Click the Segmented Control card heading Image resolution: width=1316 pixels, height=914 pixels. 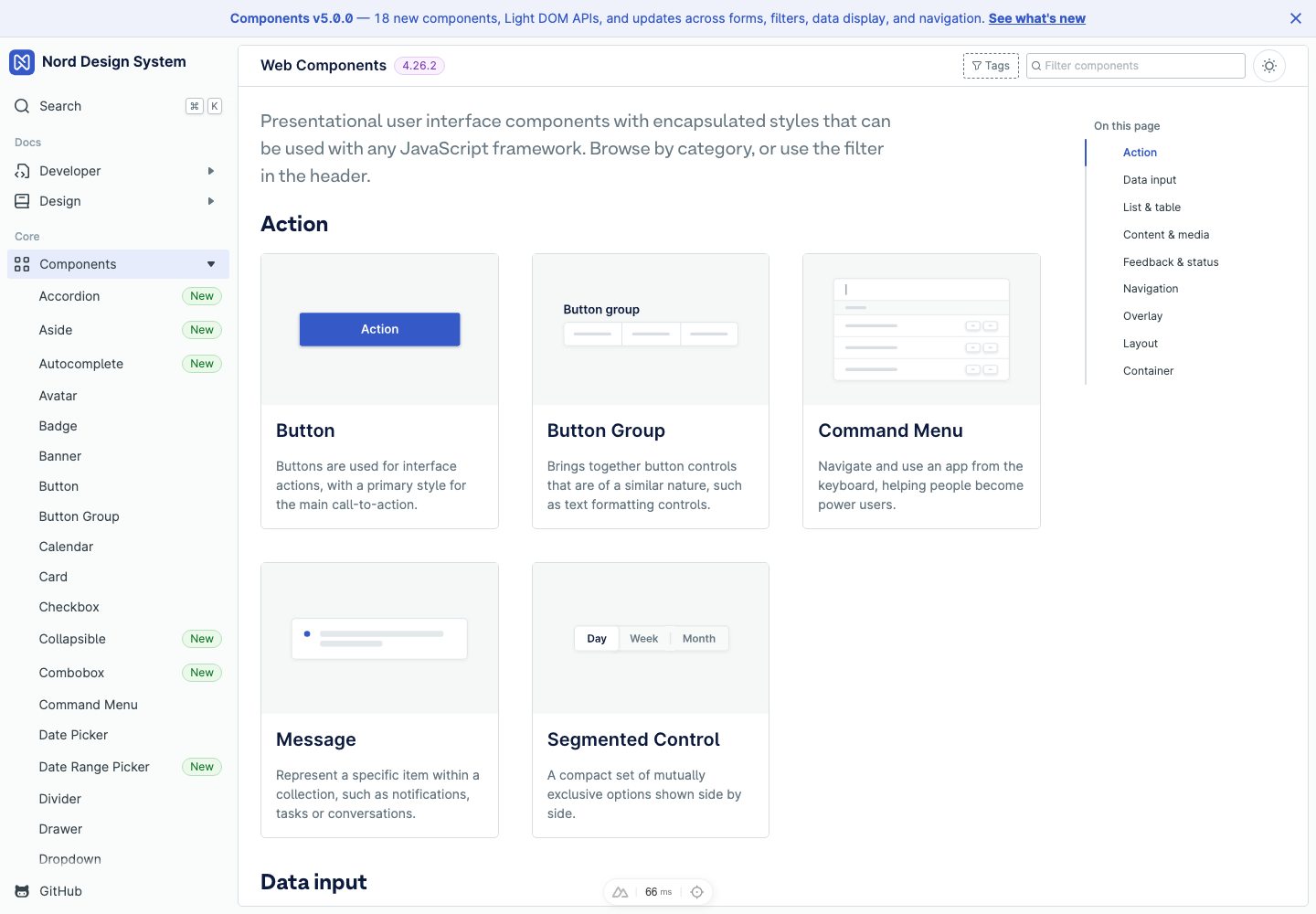point(633,739)
